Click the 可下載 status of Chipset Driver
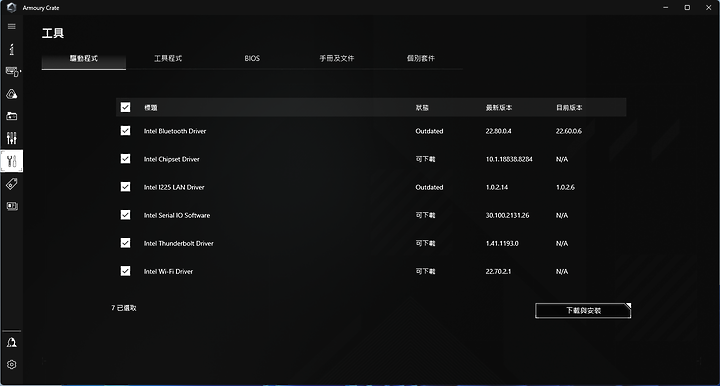This screenshot has width=720, height=386. click(x=425, y=159)
